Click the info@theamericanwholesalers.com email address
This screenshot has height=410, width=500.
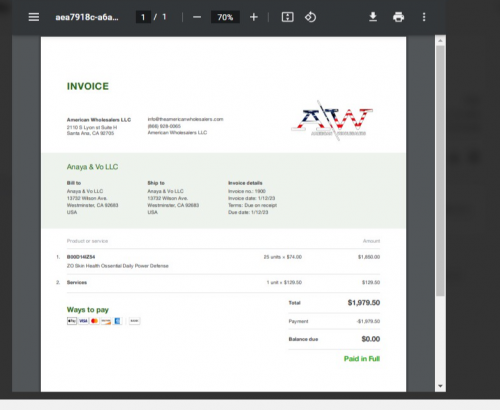pyautogui.click(x=185, y=119)
